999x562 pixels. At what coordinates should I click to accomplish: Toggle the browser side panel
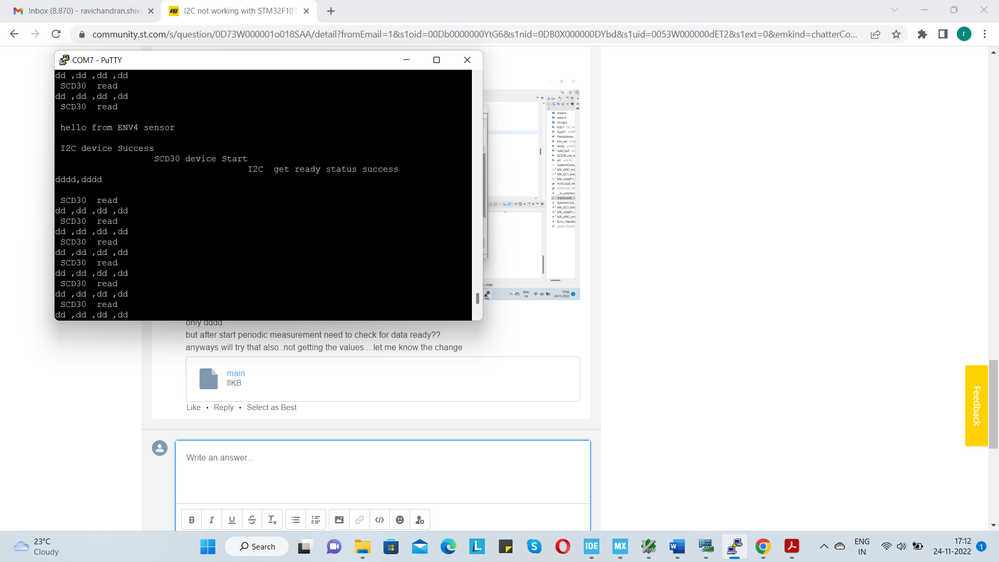(943, 34)
